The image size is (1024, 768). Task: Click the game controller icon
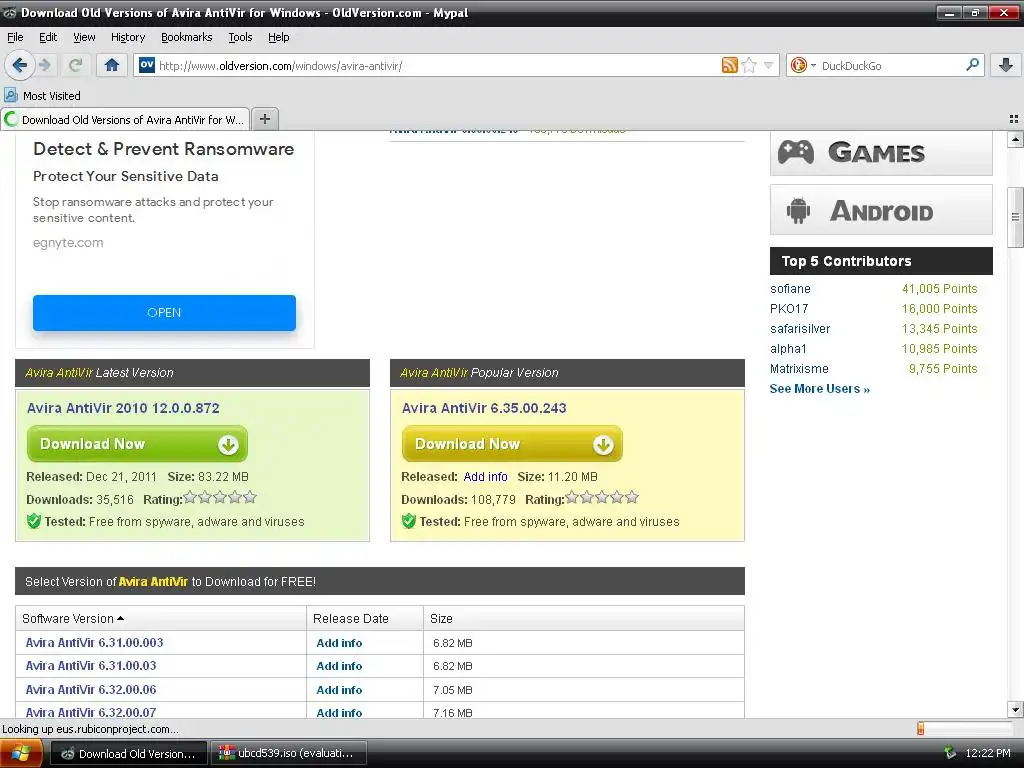pyautogui.click(x=795, y=152)
